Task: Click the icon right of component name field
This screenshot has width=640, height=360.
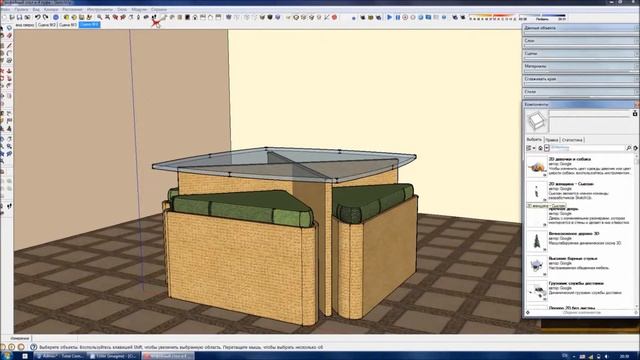Action: point(635,113)
